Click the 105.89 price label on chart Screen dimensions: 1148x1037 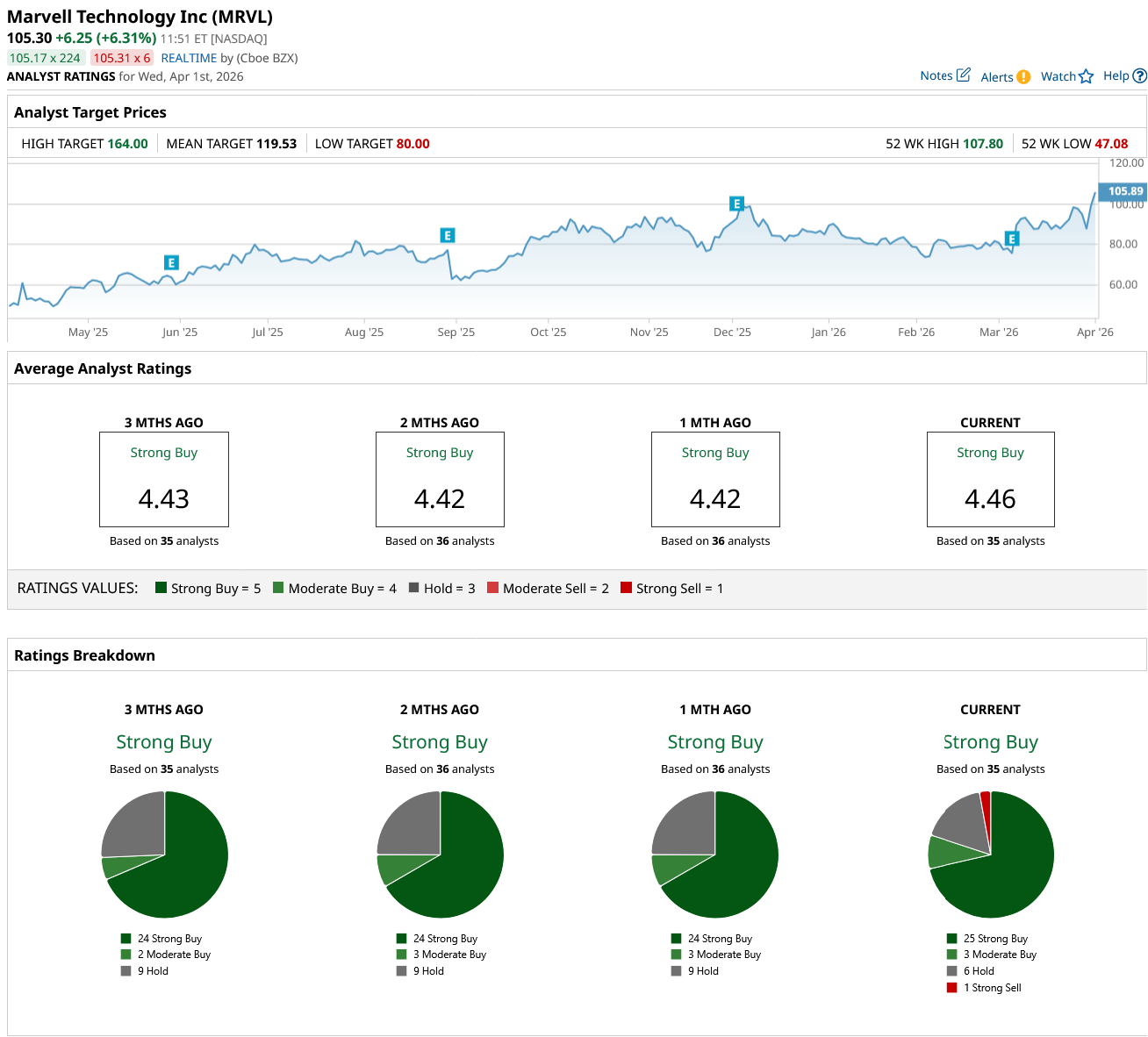pyautogui.click(x=1123, y=191)
